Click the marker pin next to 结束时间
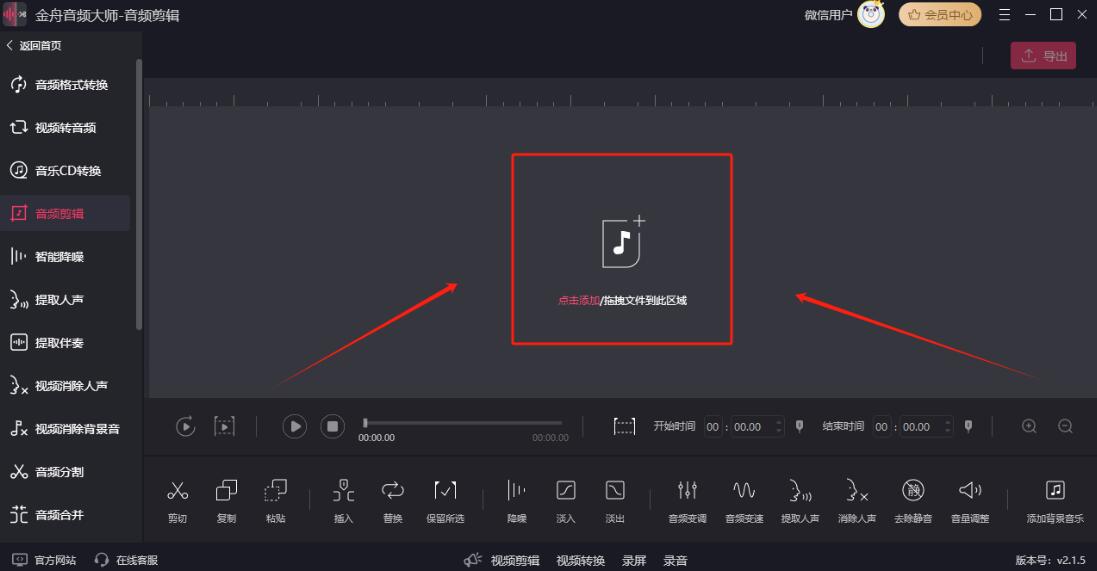This screenshot has height=571, width=1097. click(968, 426)
